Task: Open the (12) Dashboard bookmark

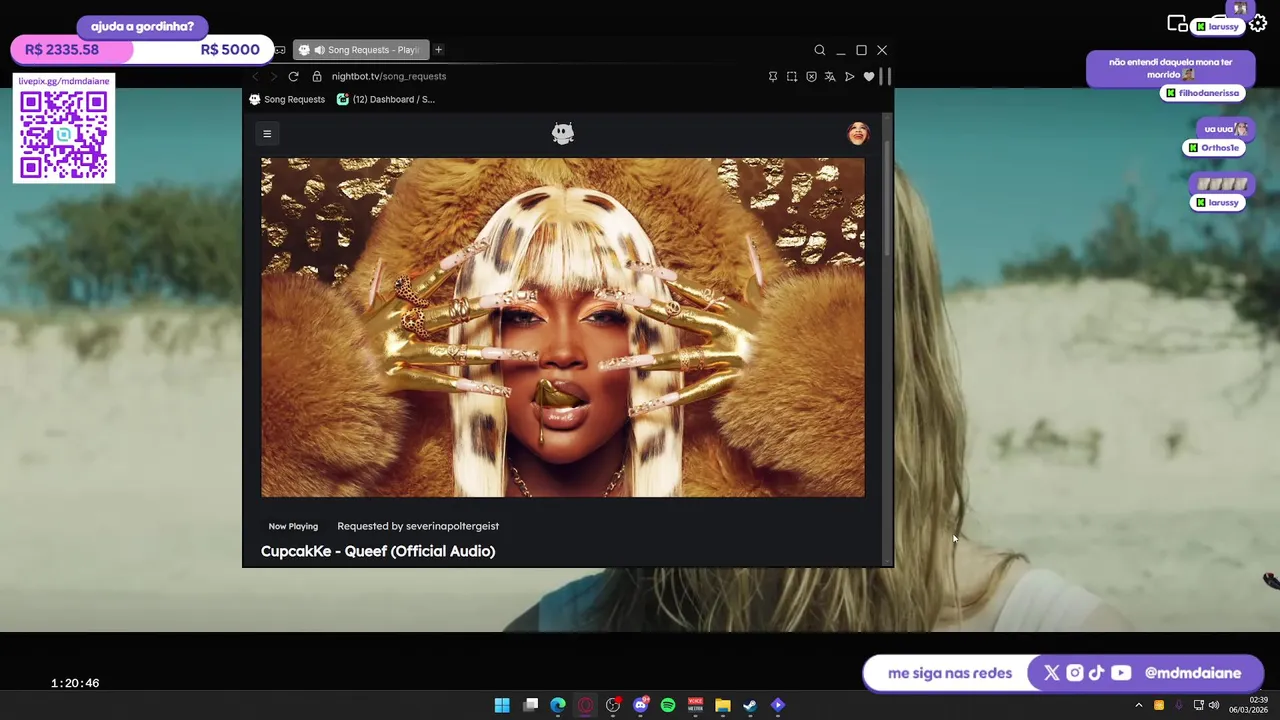Action: [386, 99]
